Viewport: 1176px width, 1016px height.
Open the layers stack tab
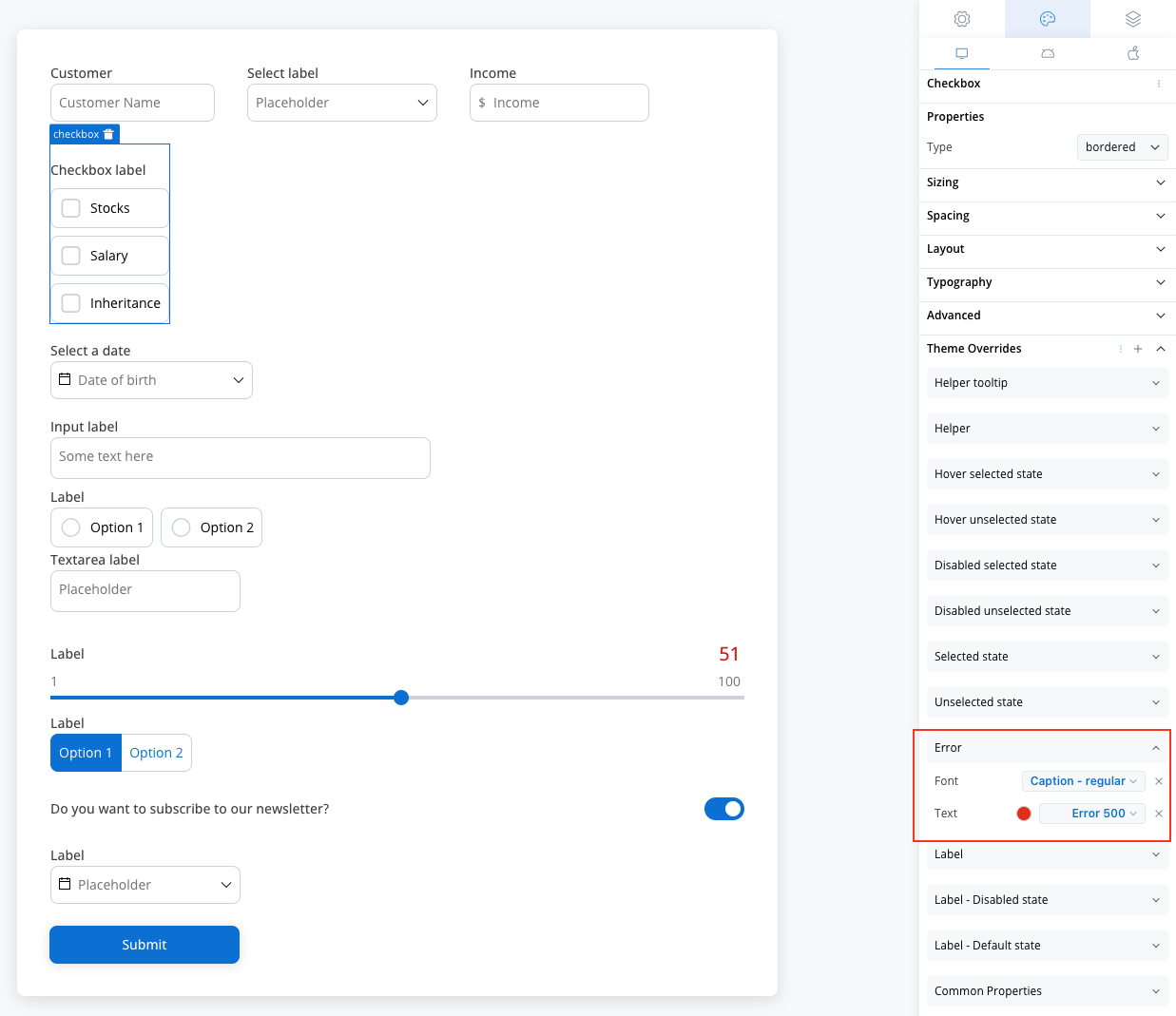pyautogui.click(x=1132, y=19)
